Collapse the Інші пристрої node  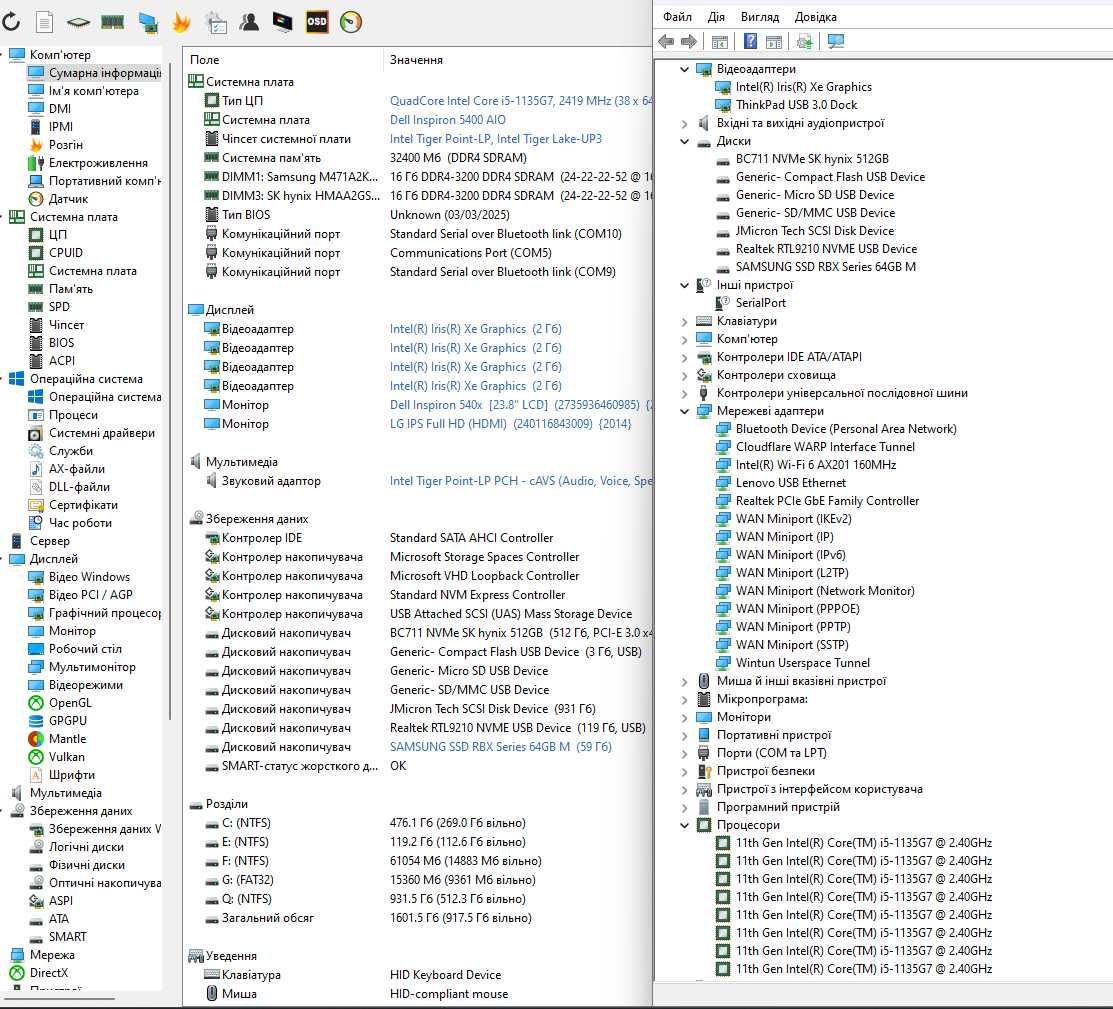click(684, 285)
